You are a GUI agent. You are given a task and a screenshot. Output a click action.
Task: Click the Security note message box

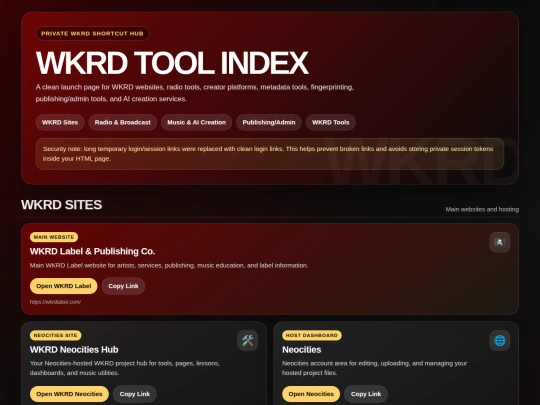click(x=270, y=154)
